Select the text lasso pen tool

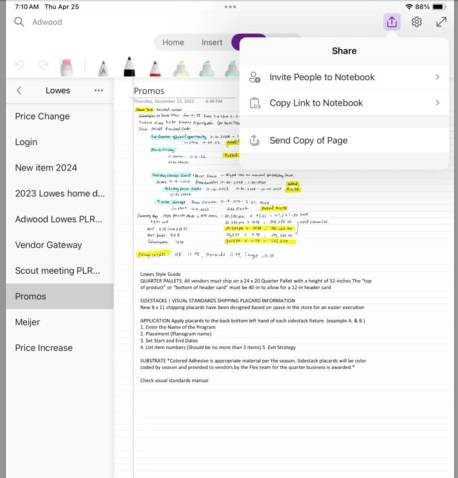coord(103,68)
